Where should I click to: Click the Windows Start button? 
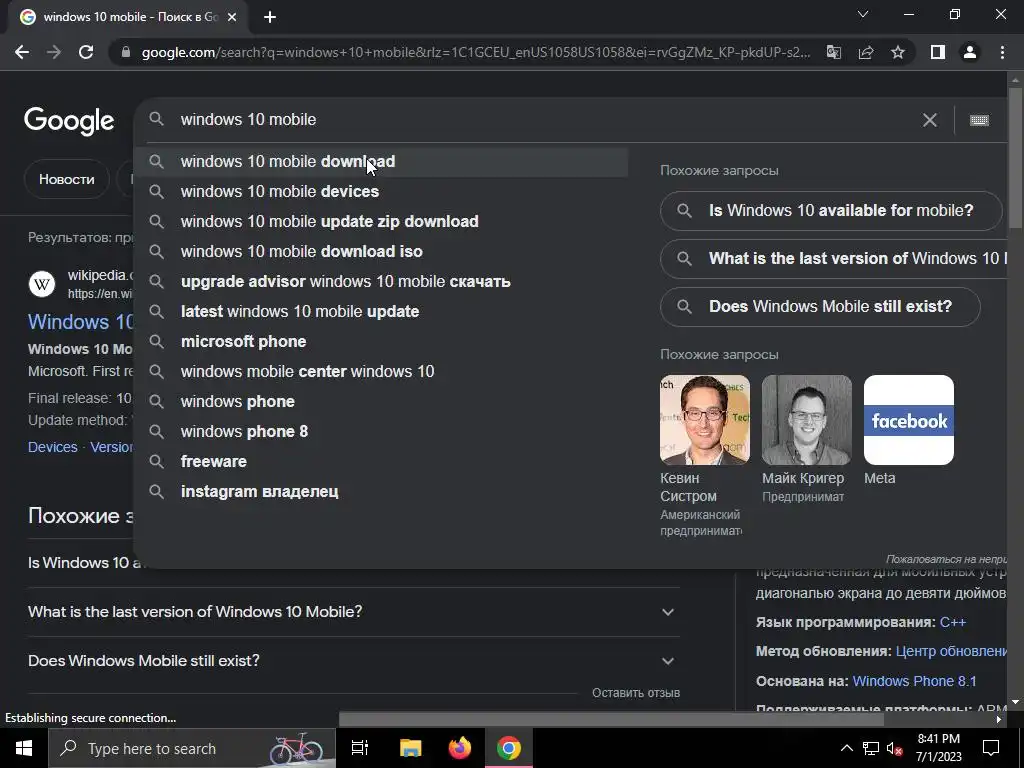pyautogui.click(x=24, y=748)
